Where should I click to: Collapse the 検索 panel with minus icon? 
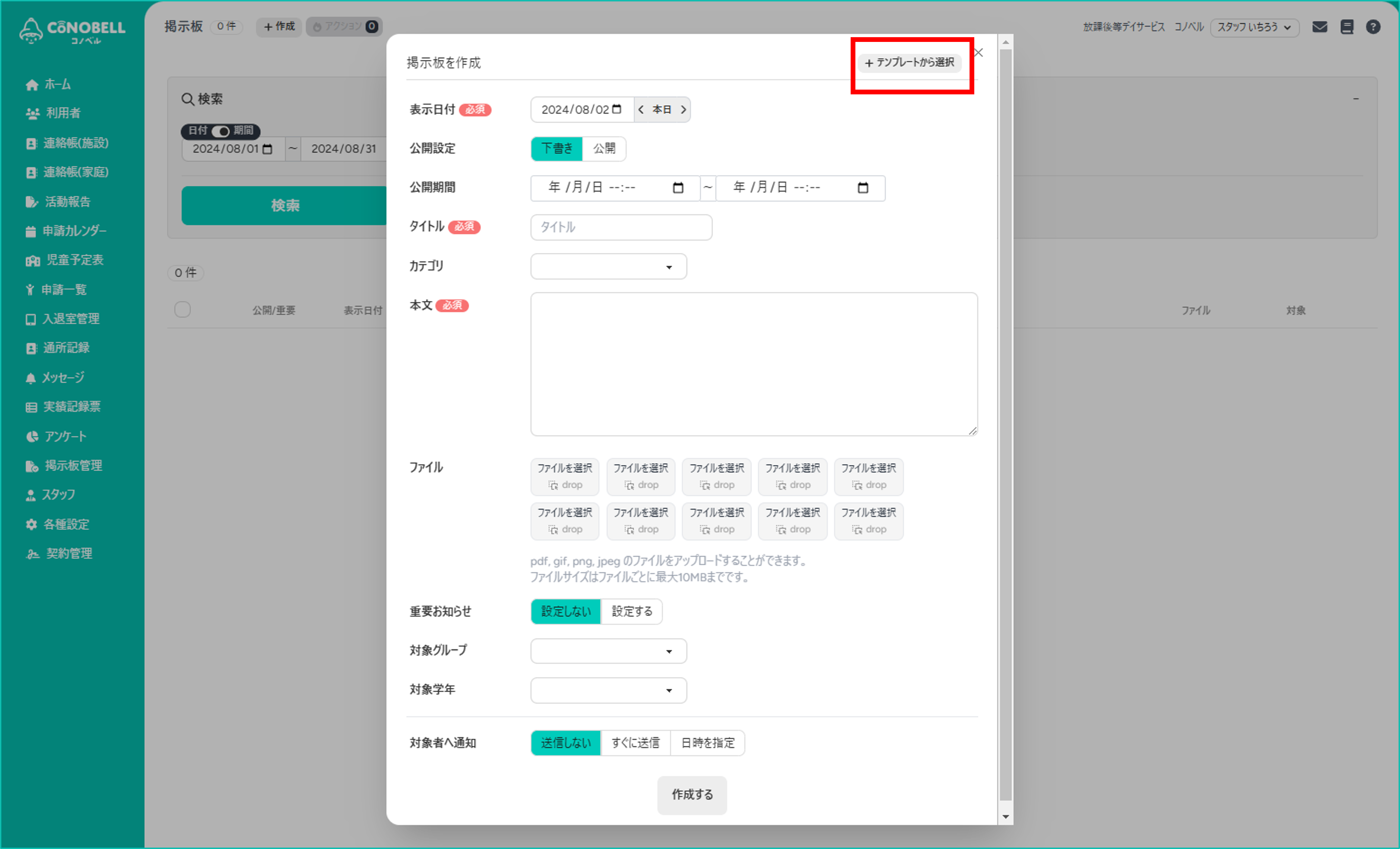pos(1356,99)
